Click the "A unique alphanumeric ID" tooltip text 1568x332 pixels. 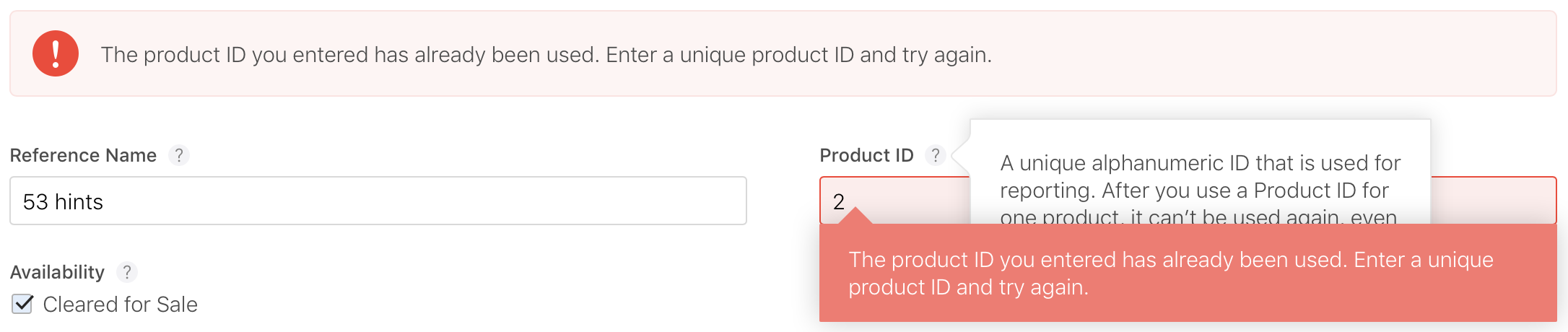point(1199,163)
